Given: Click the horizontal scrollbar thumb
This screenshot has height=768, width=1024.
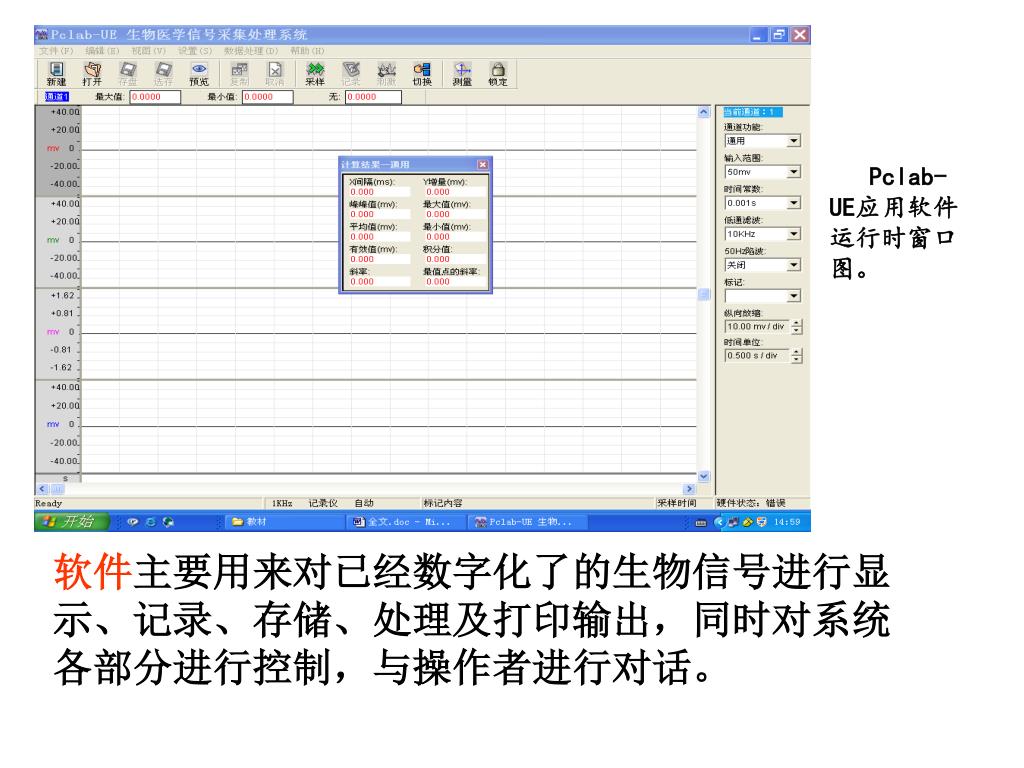Looking at the screenshot, I should 57,488.
